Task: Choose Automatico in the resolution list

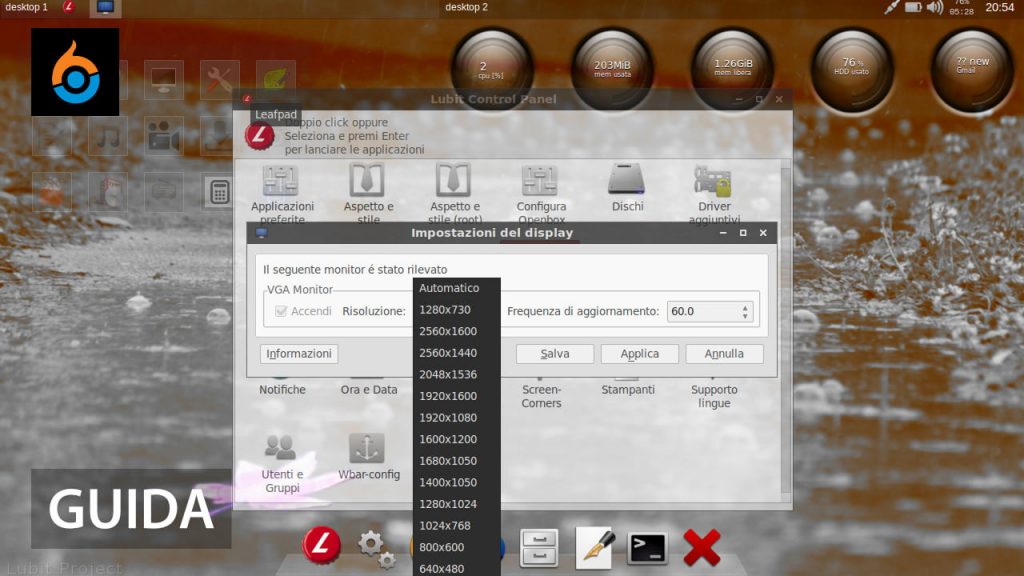Action: pos(449,288)
